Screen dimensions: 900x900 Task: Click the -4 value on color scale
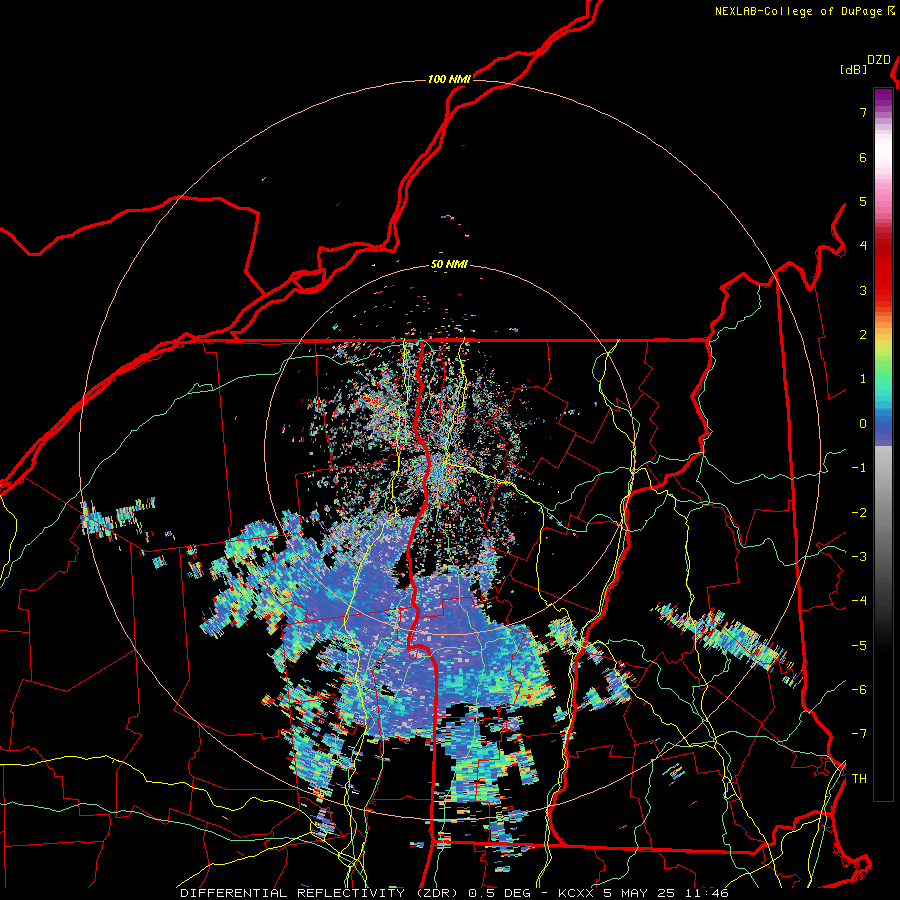coord(859,601)
